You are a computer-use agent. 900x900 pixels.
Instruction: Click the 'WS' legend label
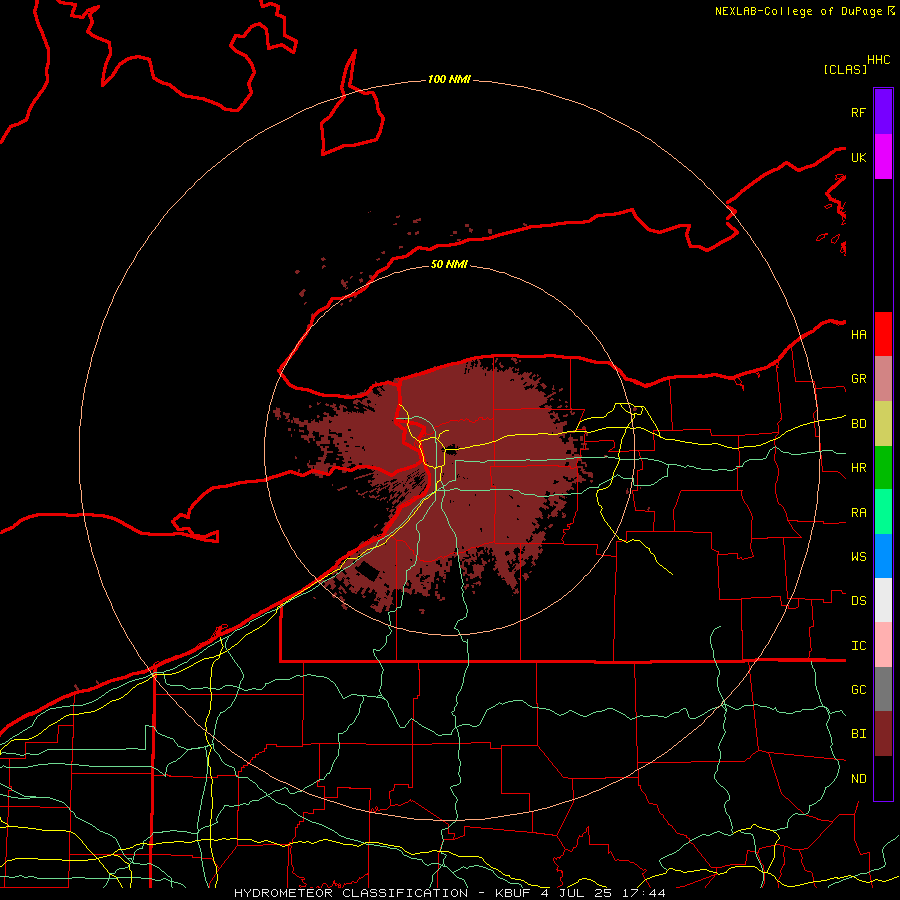[858, 557]
